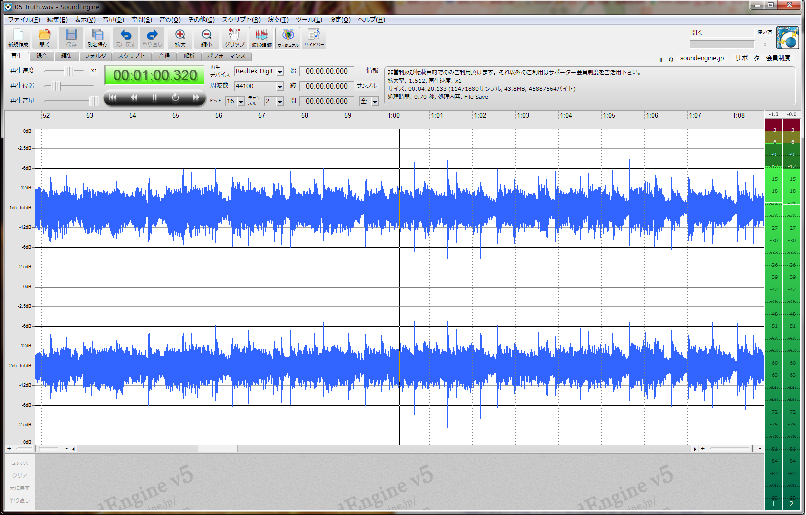Open the membership link at far right
This screenshot has width=806, height=515.
coord(778,59)
